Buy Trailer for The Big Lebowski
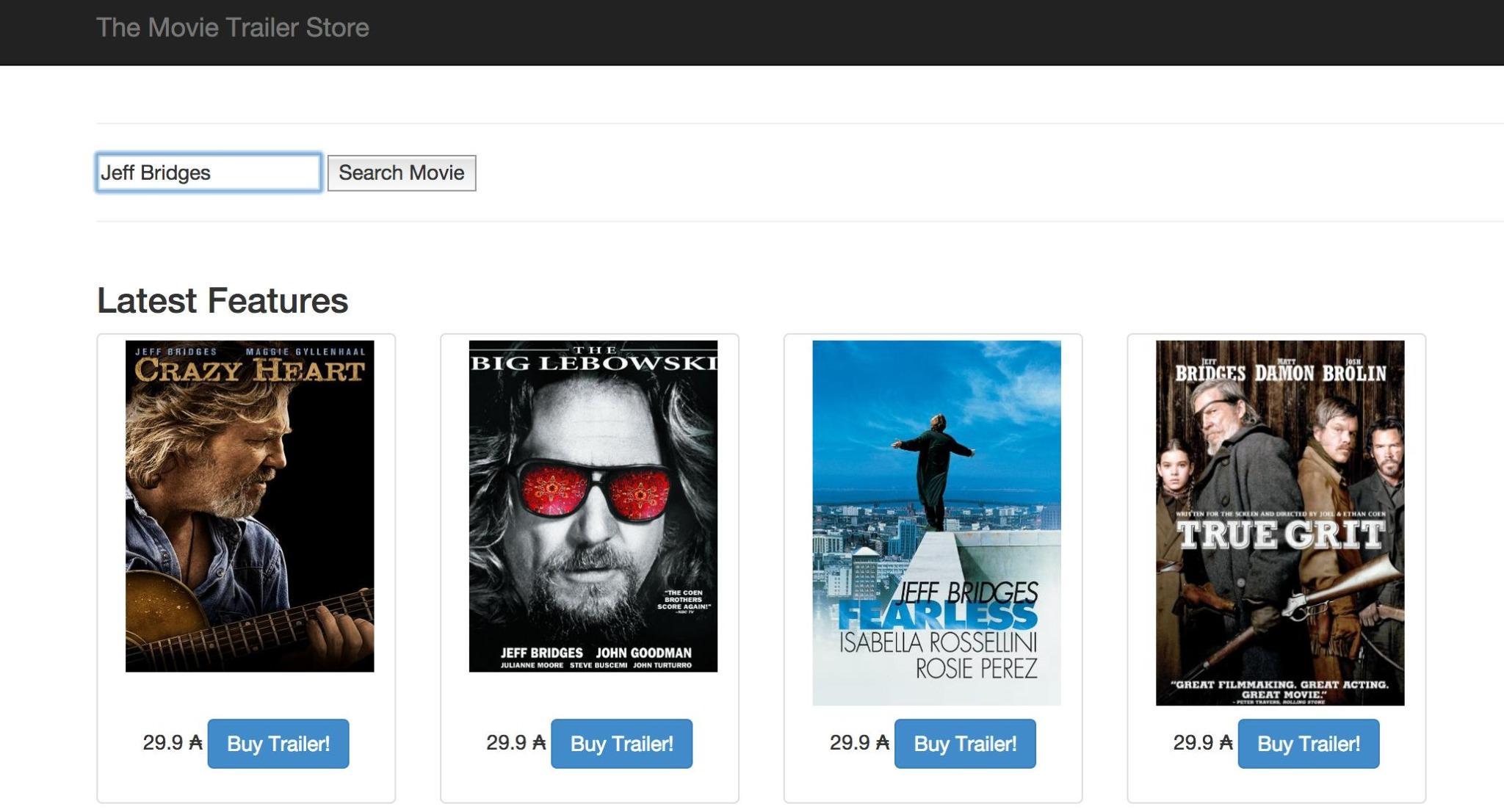This screenshot has width=1504, height=812. coord(621,744)
